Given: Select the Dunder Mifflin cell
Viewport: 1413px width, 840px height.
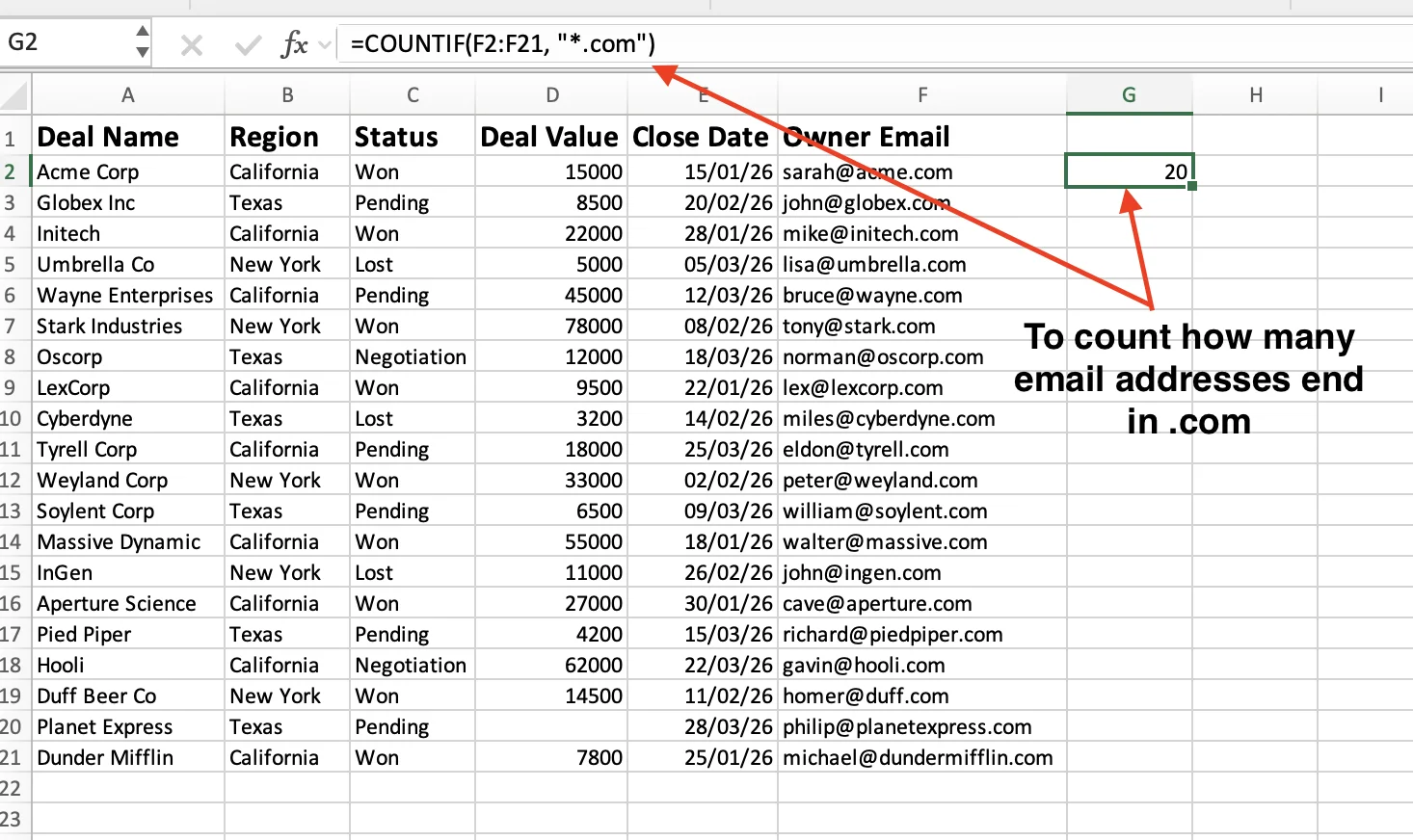Looking at the screenshot, I should pyautogui.click(x=128, y=757).
